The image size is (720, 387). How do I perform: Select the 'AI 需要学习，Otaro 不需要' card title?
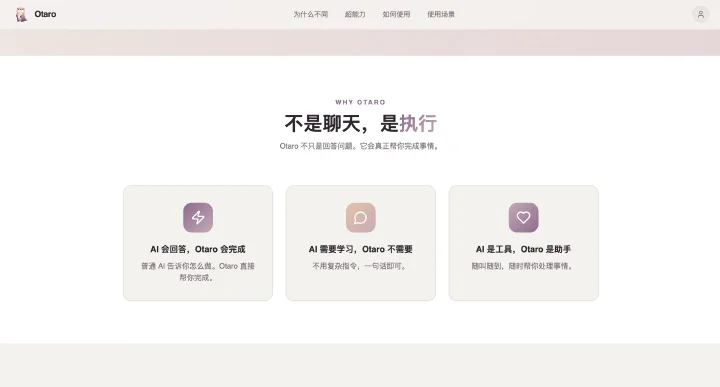pos(360,249)
